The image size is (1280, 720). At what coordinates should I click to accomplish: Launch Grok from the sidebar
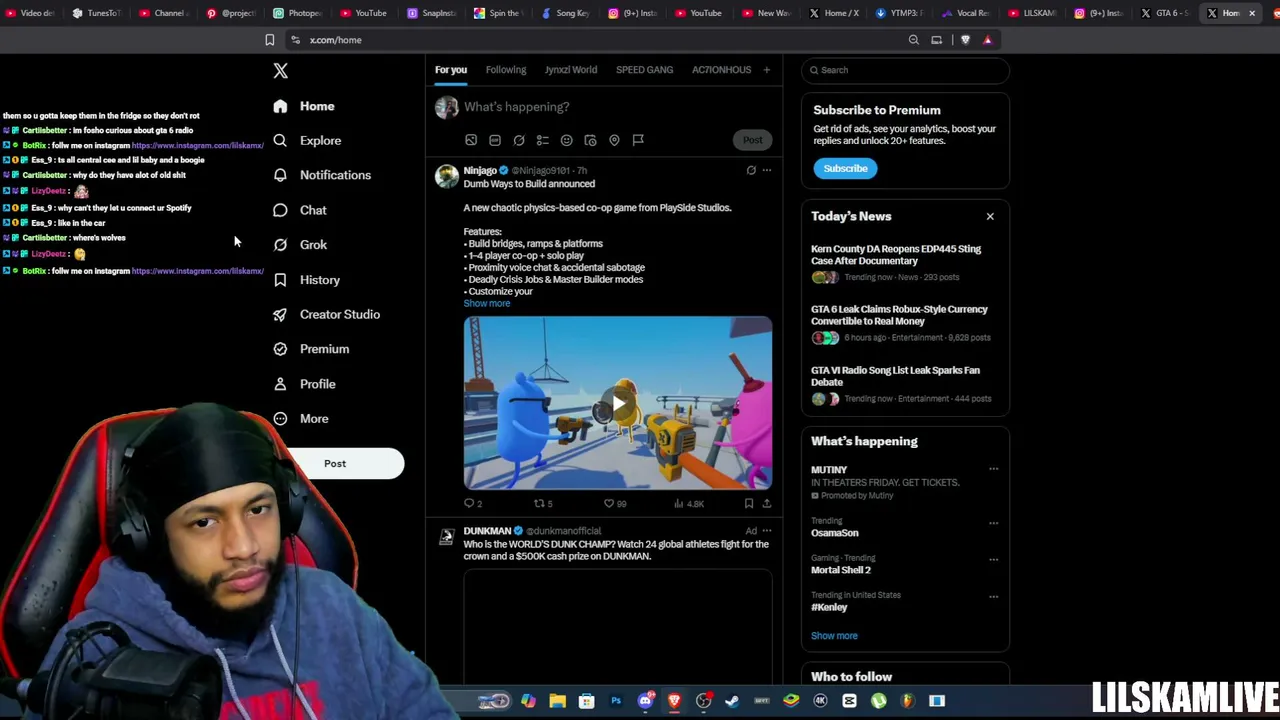click(300, 245)
